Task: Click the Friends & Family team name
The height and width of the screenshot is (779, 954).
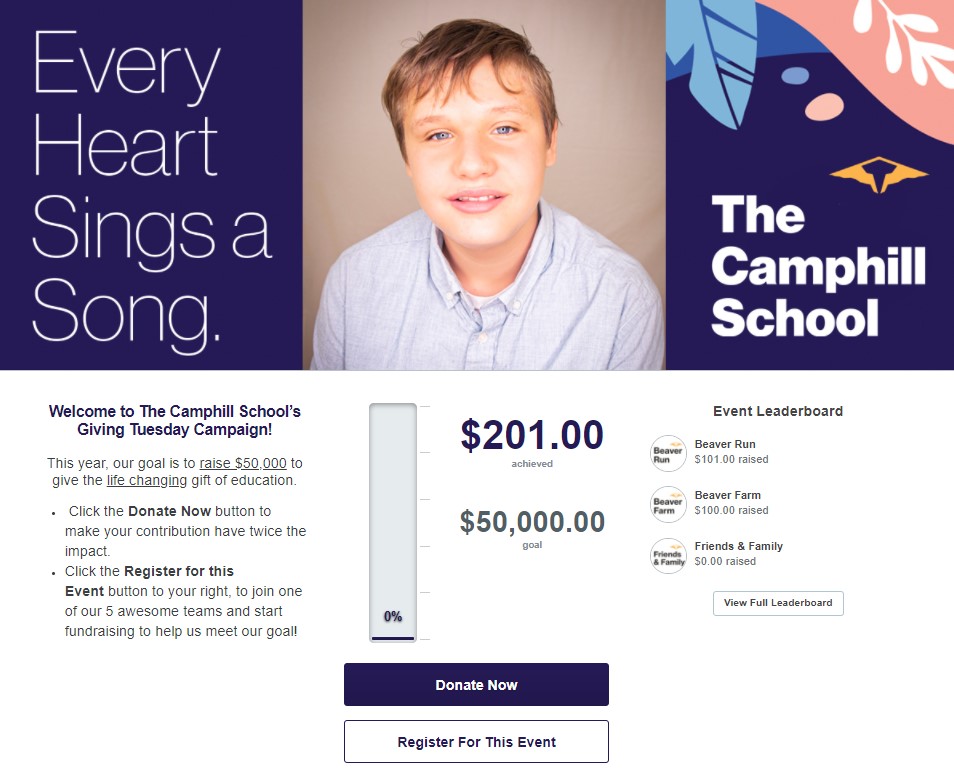Action: (739, 546)
